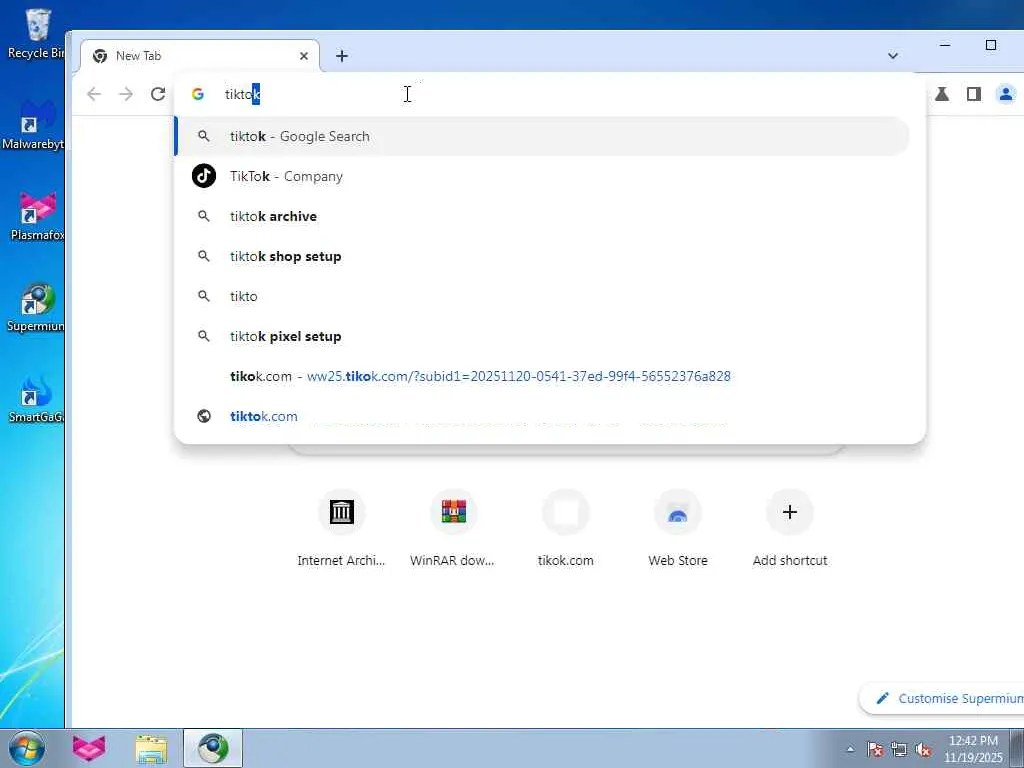Open the Recycle Bin desktop icon

pyautogui.click(x=37, y=33)
